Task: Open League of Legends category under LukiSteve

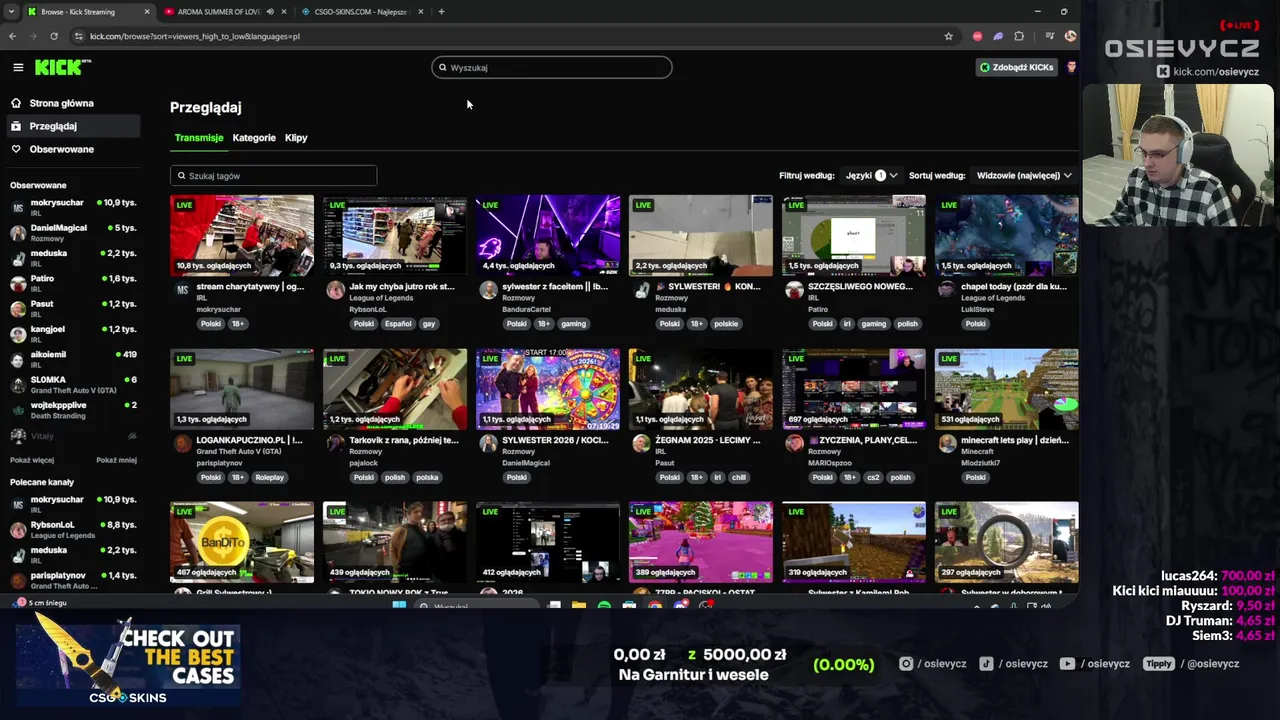Action: (993, 298)
